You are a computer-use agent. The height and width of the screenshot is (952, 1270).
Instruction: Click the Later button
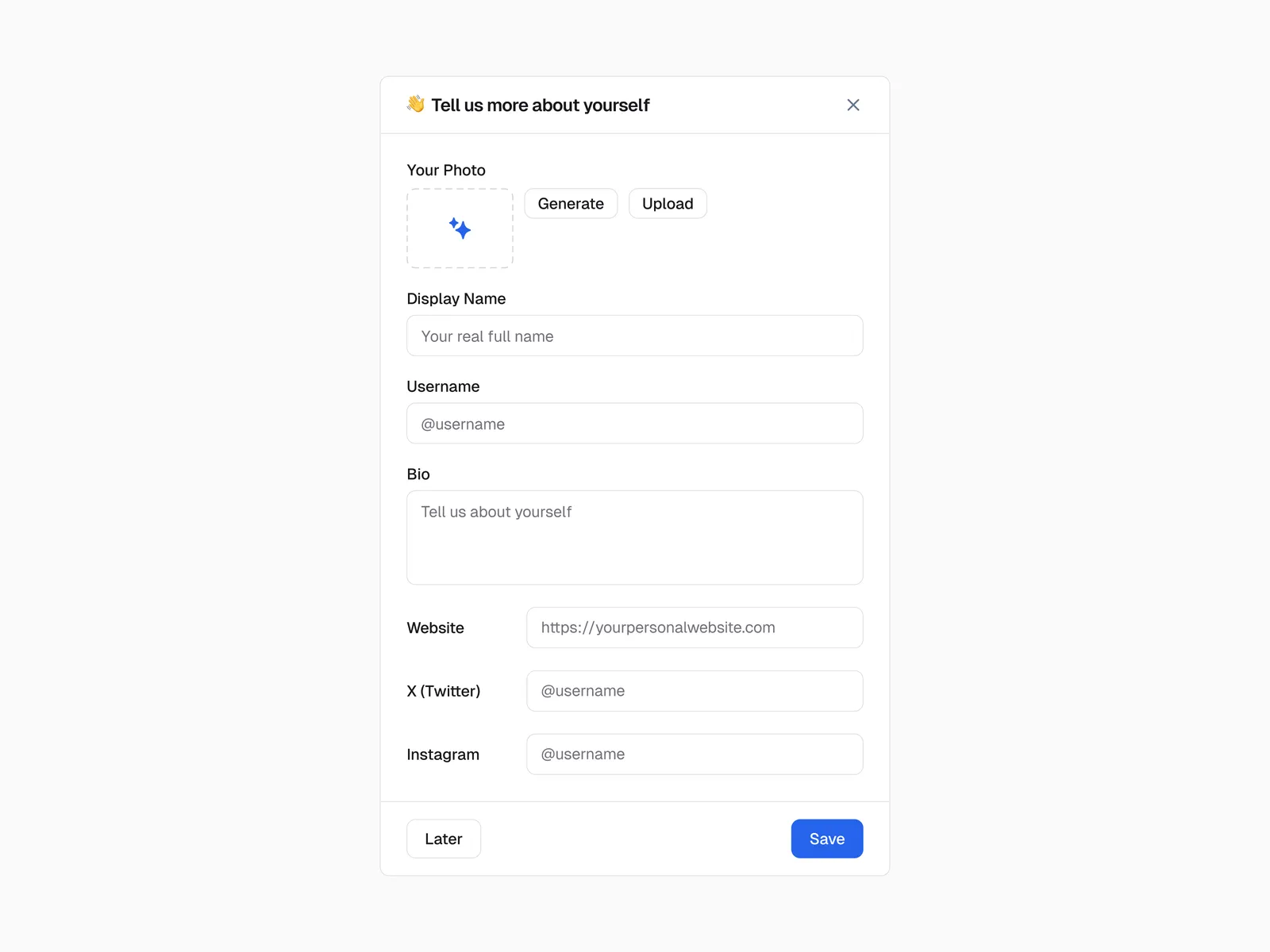443,839
